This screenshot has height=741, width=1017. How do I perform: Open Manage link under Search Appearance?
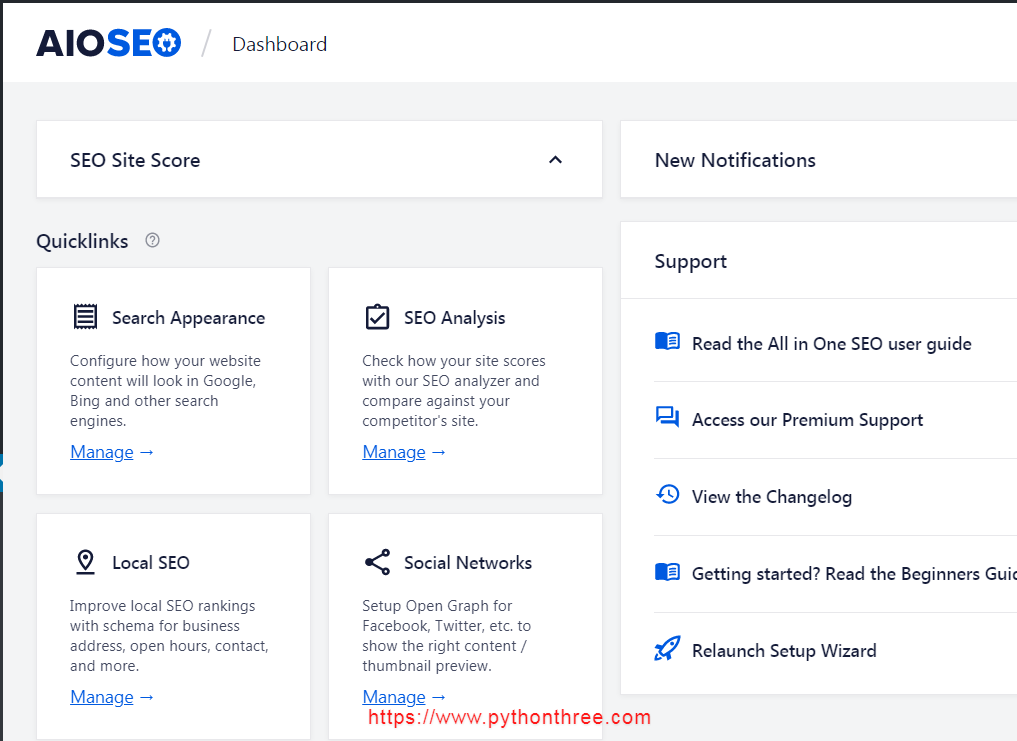tap(102, 451)
